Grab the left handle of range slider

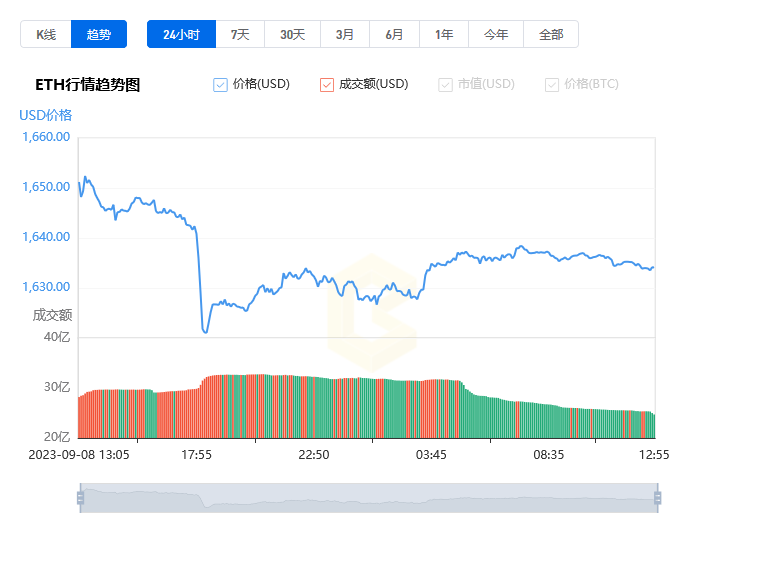click(80, 498)
